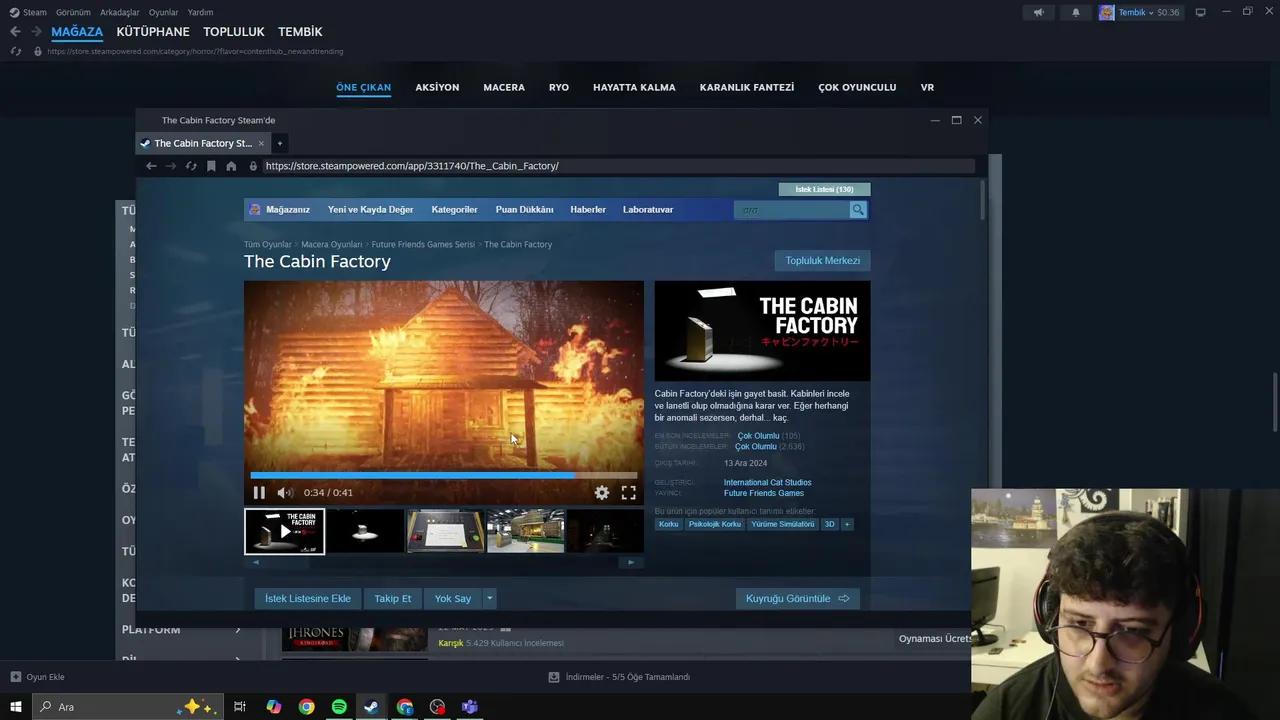Go to TOPLULUK section
Screen dimensions: 1280x720
pyautogui.click(x=234, y=32)
